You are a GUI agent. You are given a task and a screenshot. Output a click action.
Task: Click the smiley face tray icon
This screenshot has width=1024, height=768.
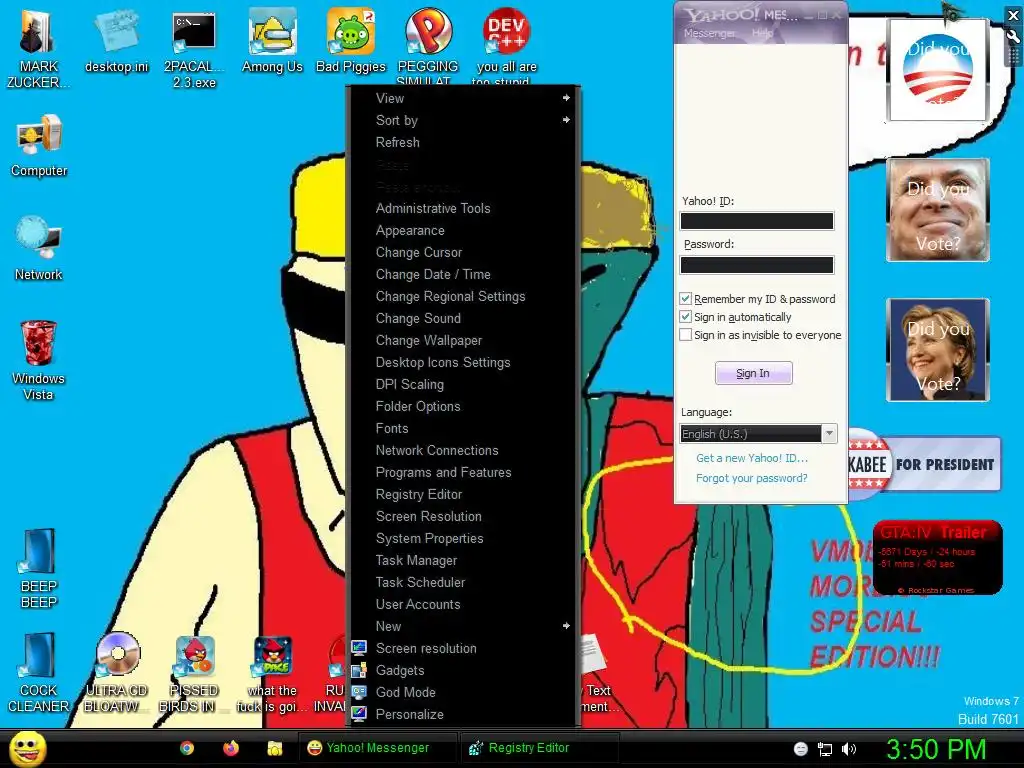801,749
